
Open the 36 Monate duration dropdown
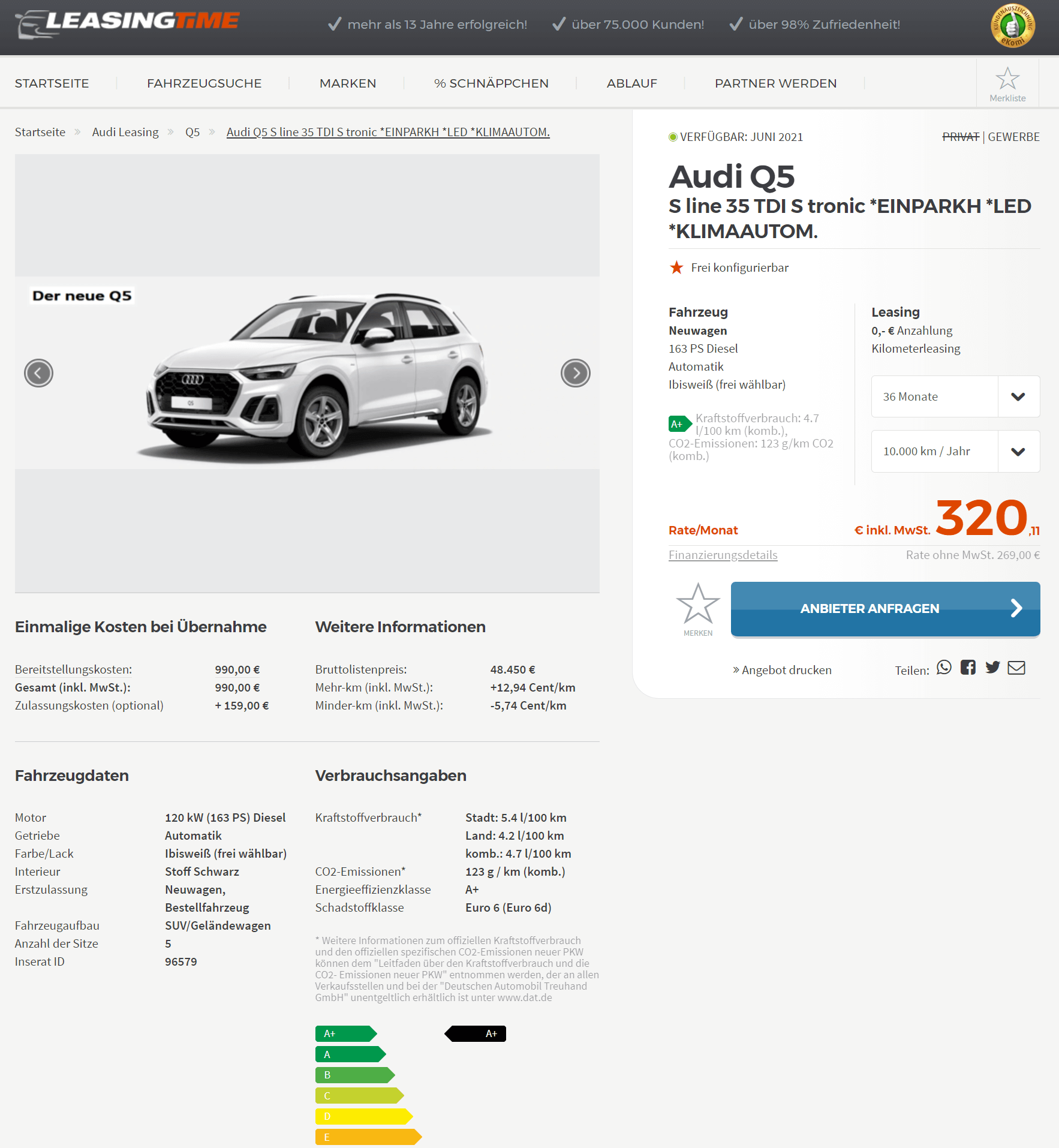955,396
